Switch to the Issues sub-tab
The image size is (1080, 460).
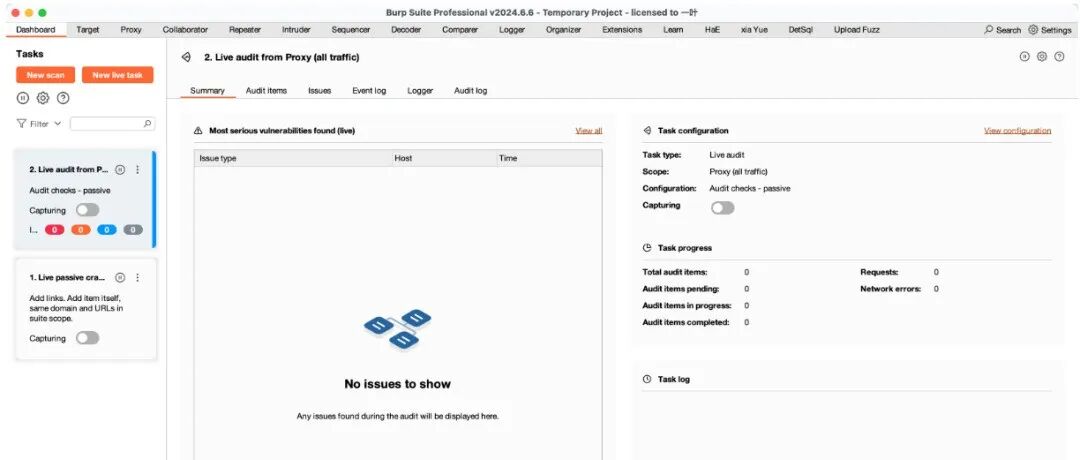[x=320, y=90]
